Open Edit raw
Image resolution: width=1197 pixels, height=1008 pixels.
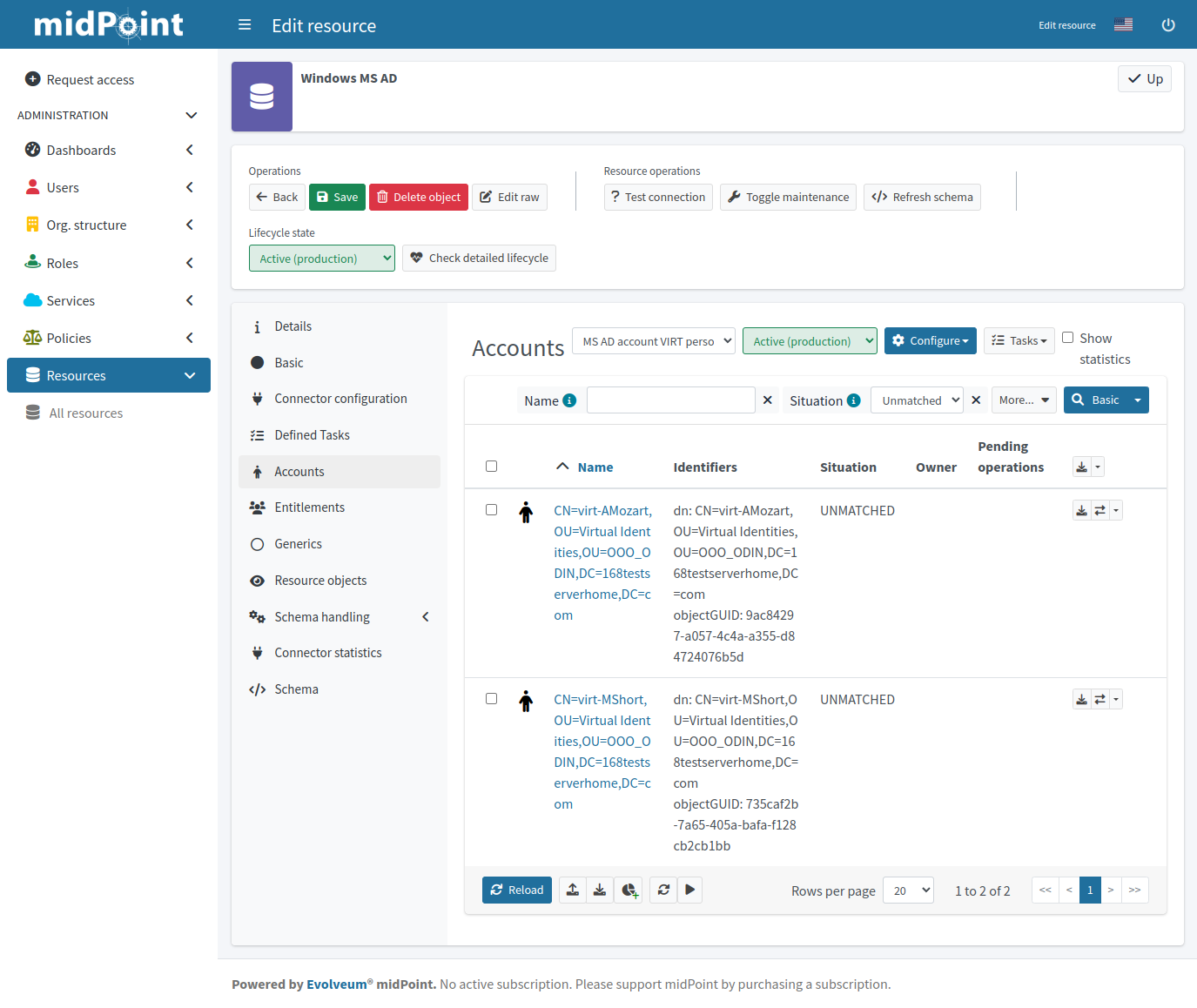(x=509, y=198)
